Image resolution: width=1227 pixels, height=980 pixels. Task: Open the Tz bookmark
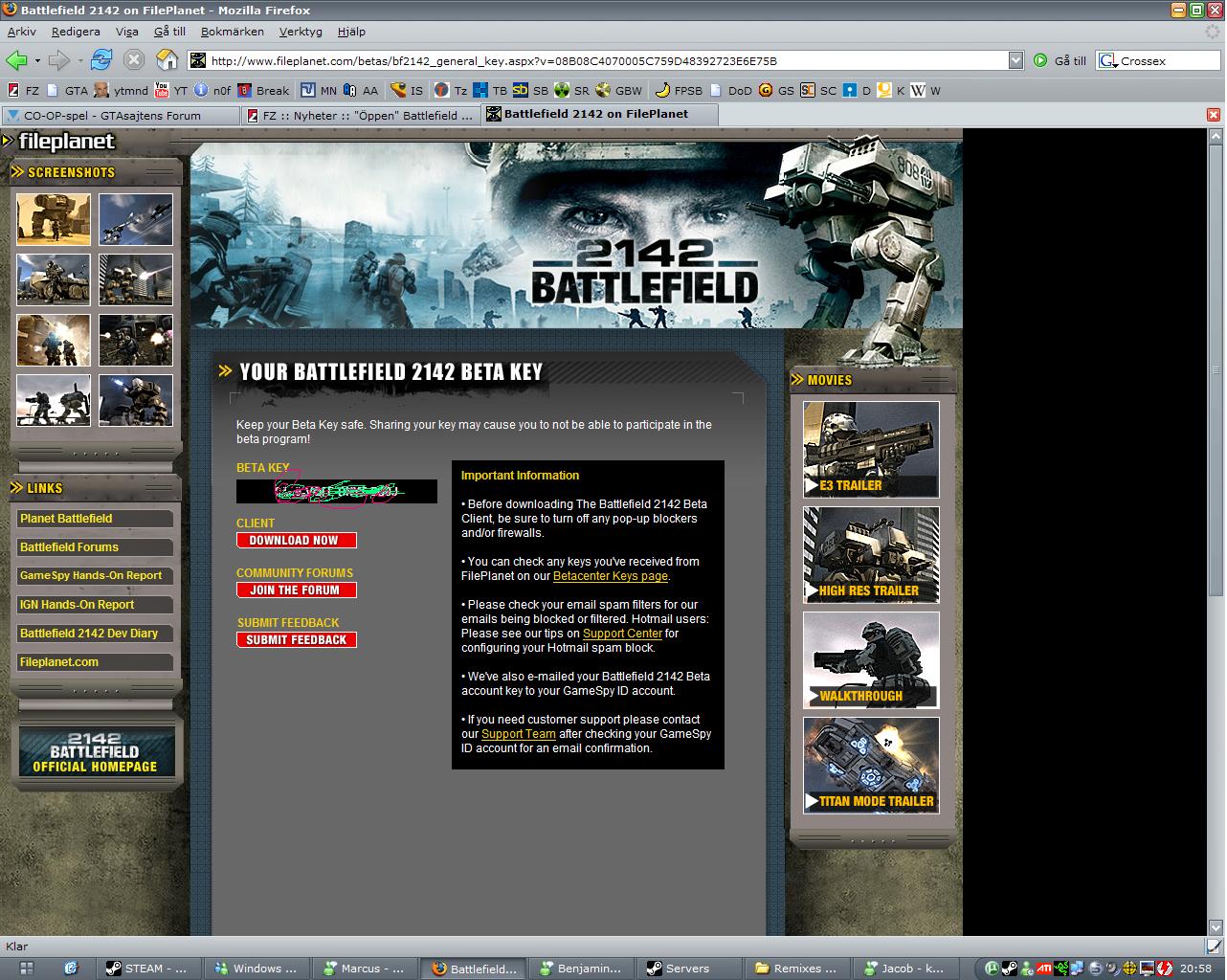tap(451, 91)
